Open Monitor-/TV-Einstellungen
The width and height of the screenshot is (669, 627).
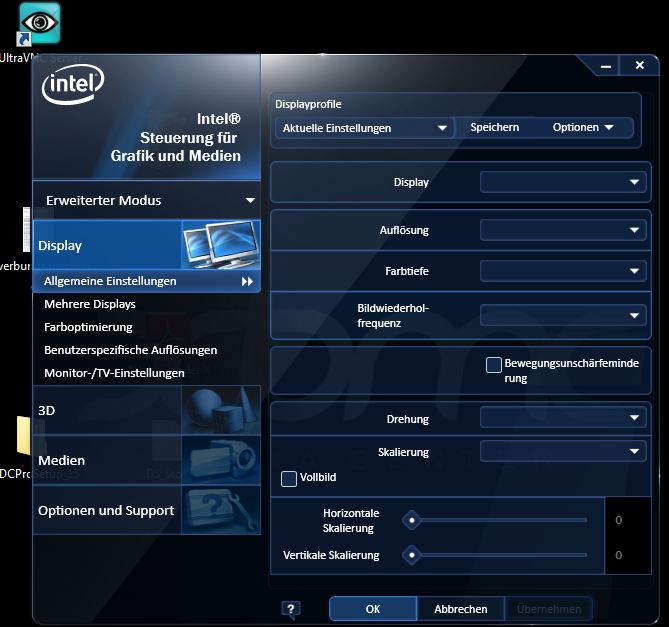point(114,373)
